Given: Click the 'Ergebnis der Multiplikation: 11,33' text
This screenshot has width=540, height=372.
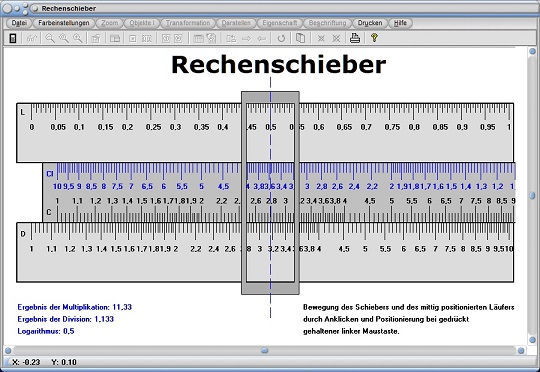Looking at the screenshot, I should pyautogui.click(x=75, y=307).
